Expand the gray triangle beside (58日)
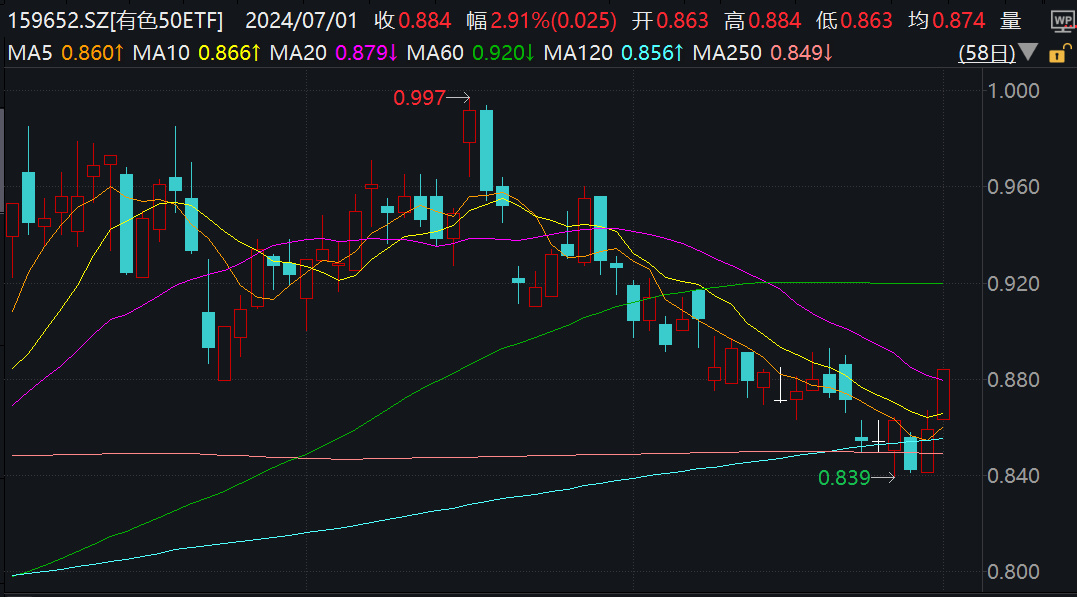The image size is (1077, 597). [1026, 54]
